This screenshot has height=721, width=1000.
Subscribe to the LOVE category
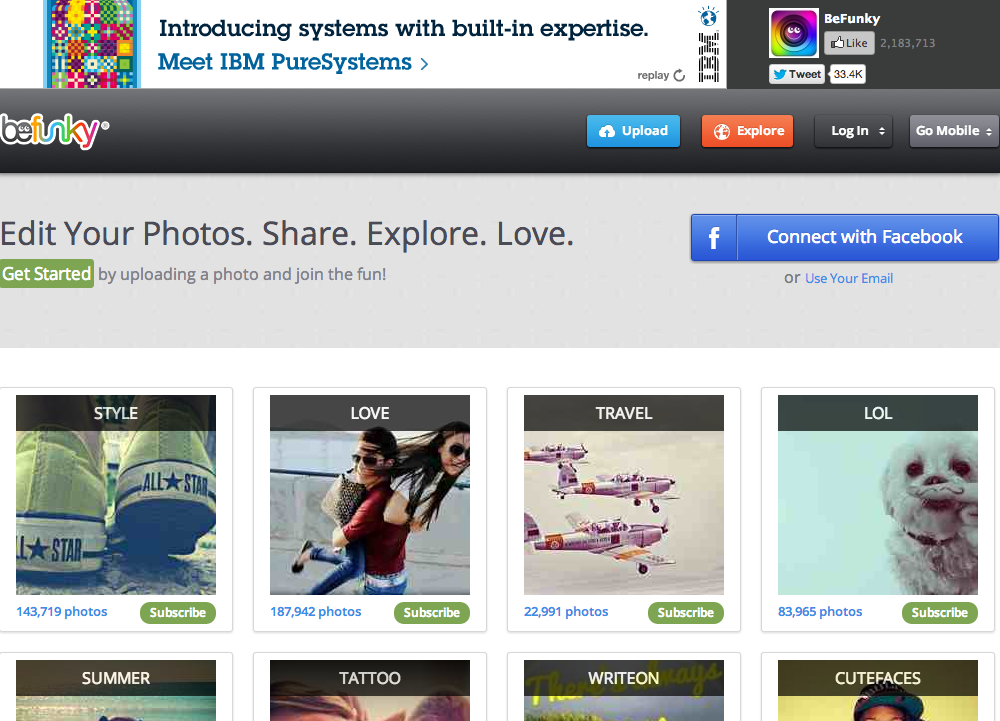coord(431,612)
